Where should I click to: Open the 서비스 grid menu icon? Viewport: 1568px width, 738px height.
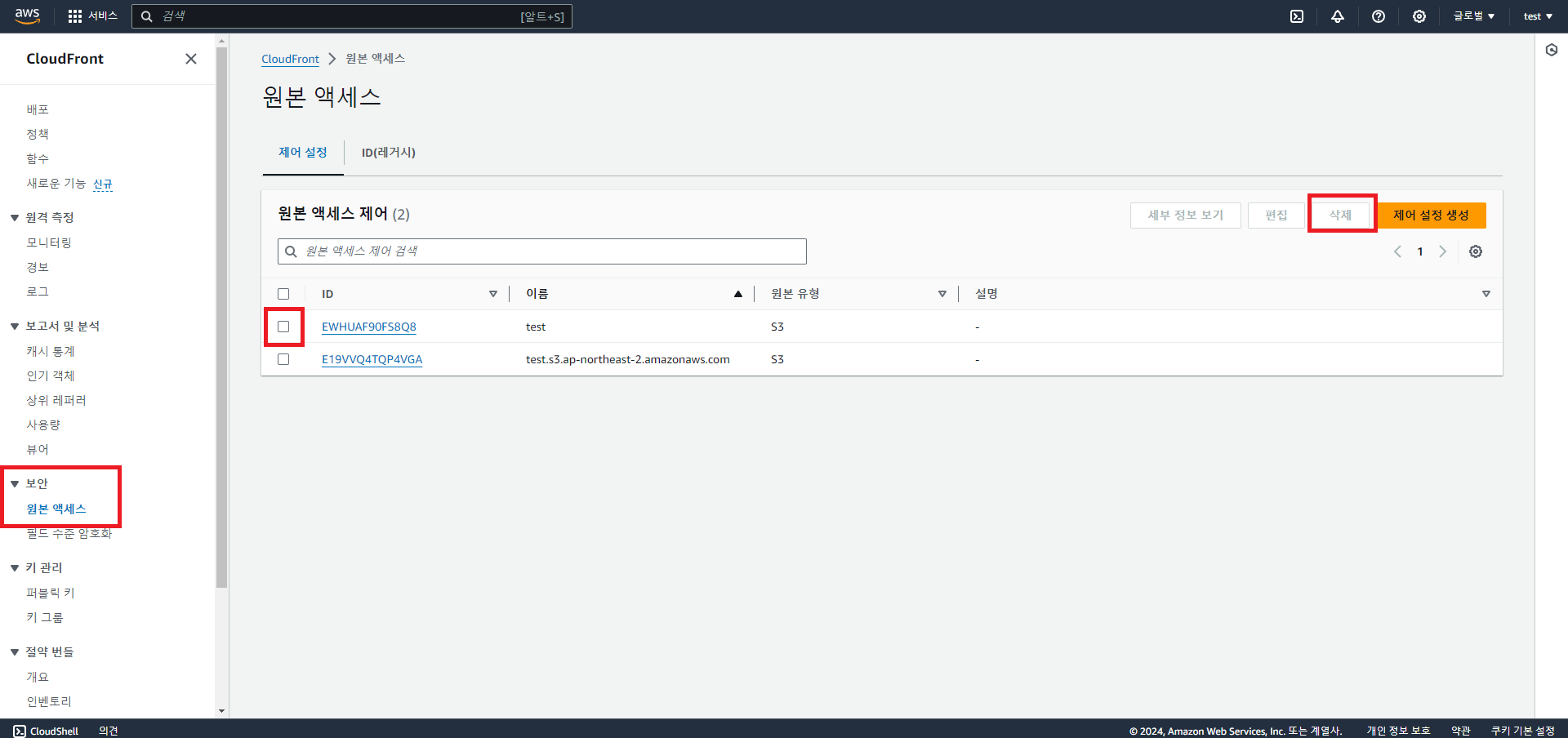(75, 16)
